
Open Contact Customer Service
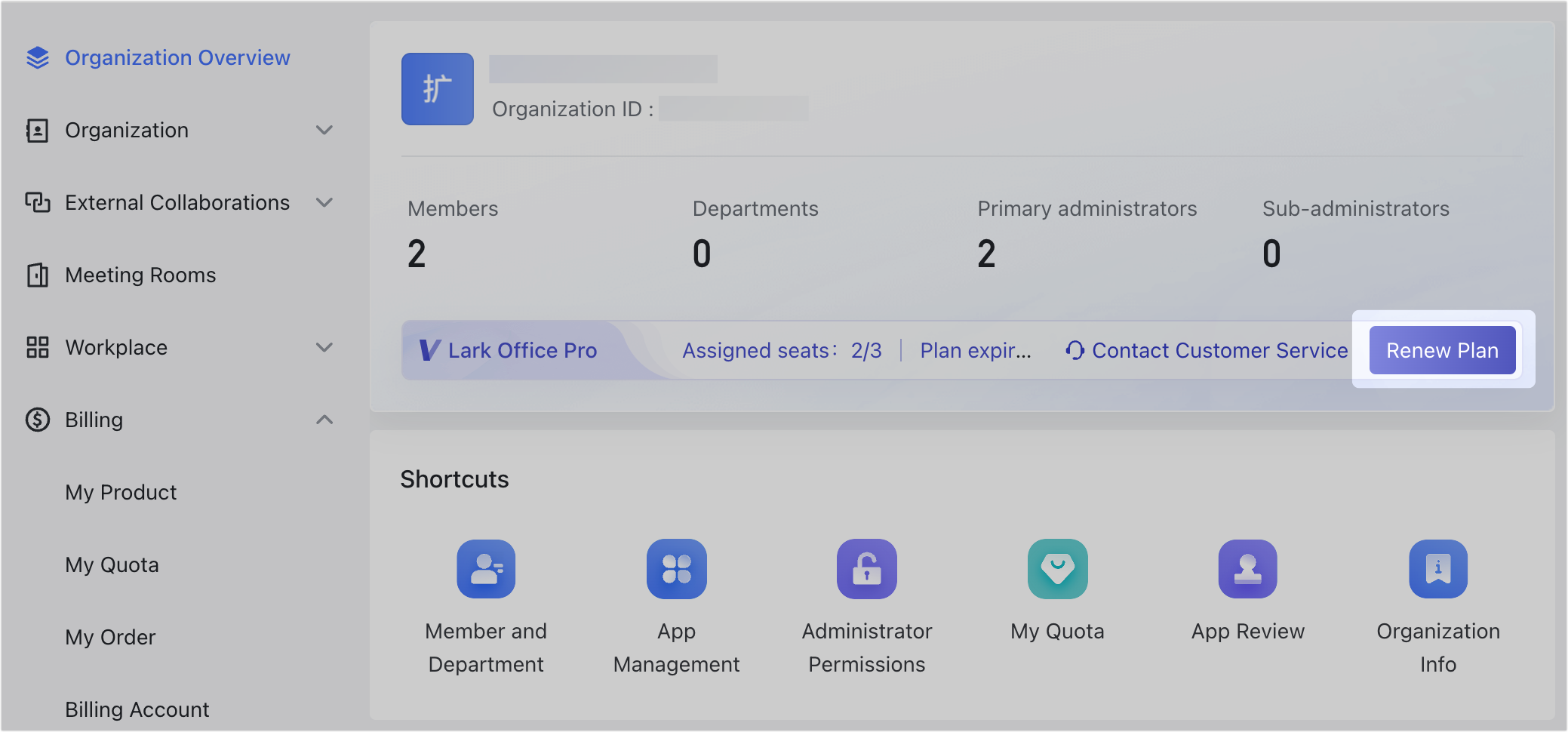pos(1206,349)
